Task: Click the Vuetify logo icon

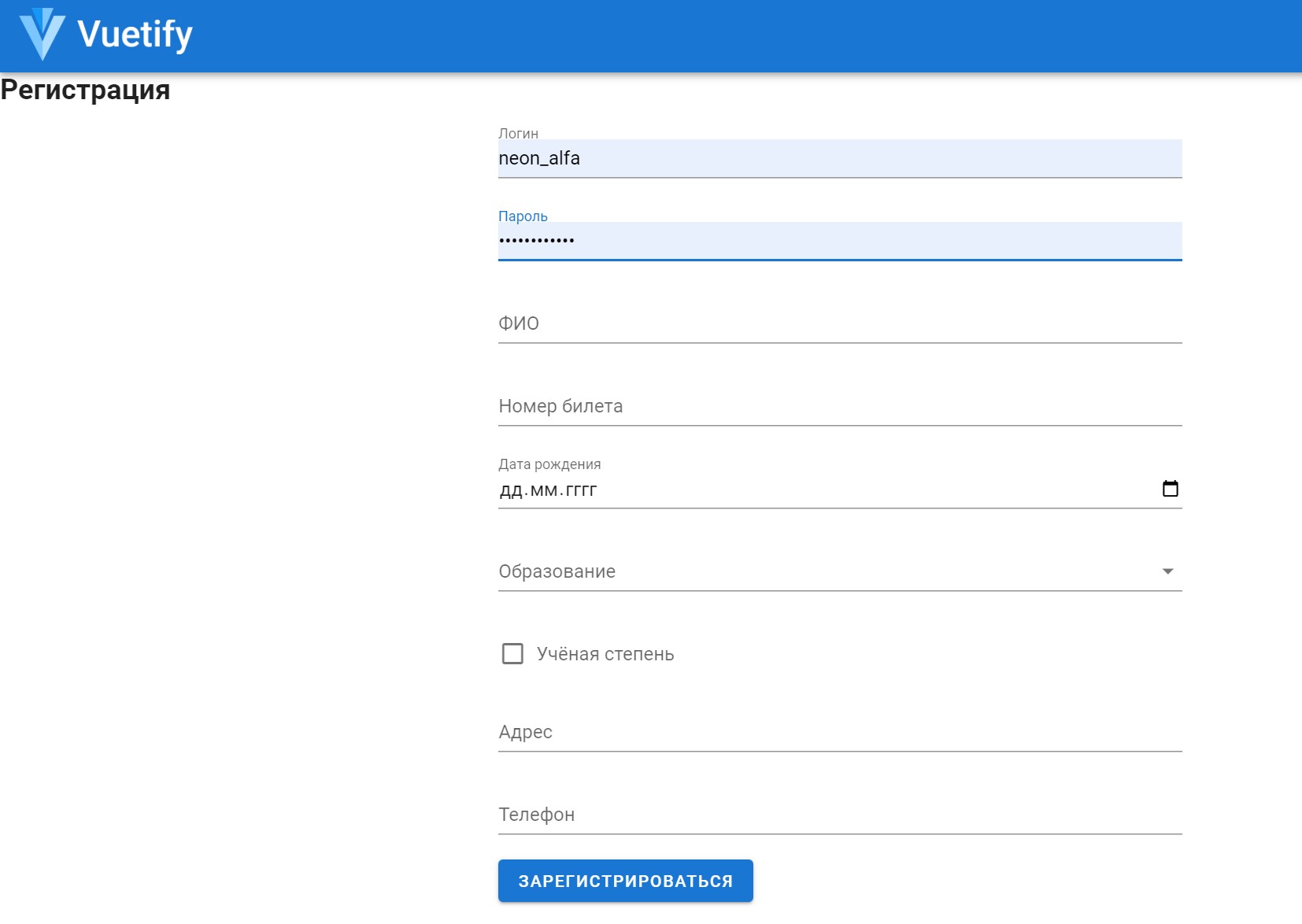Action: (42, 35)
